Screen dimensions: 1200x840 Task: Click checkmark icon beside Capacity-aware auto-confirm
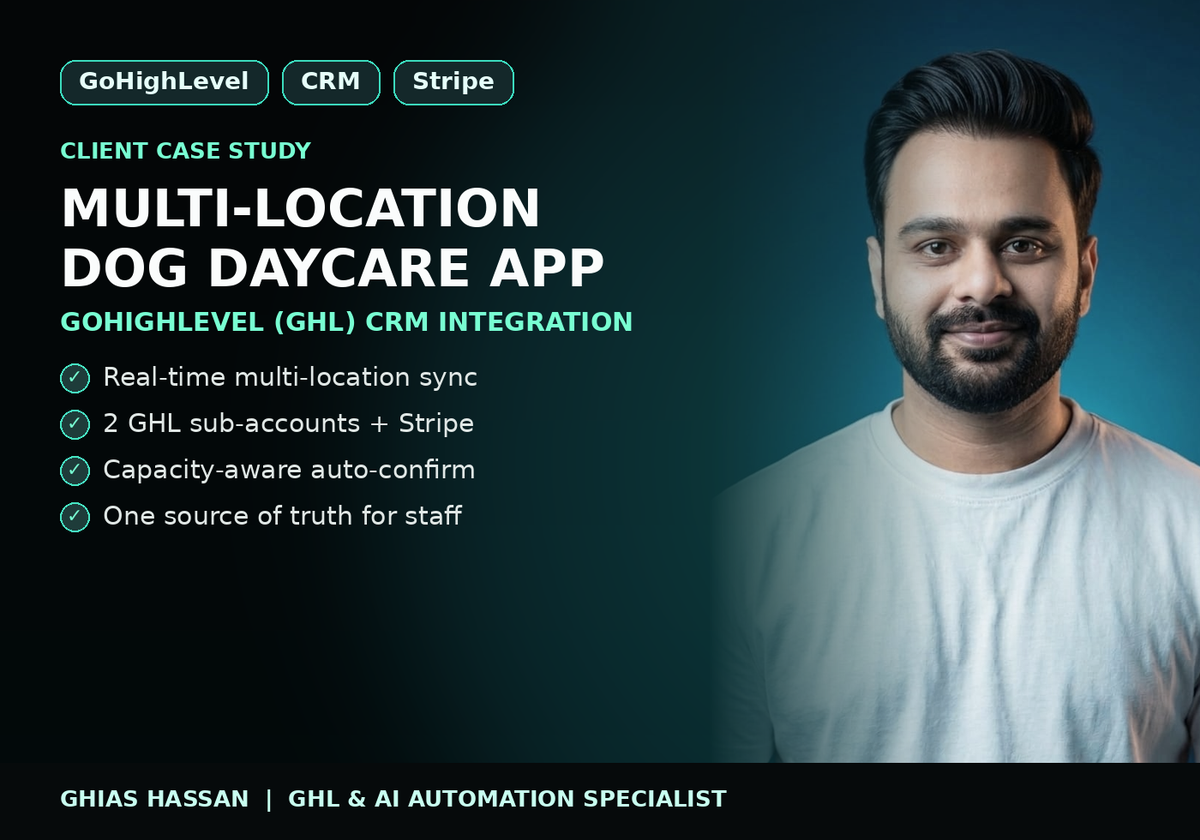tap(75, 470)
